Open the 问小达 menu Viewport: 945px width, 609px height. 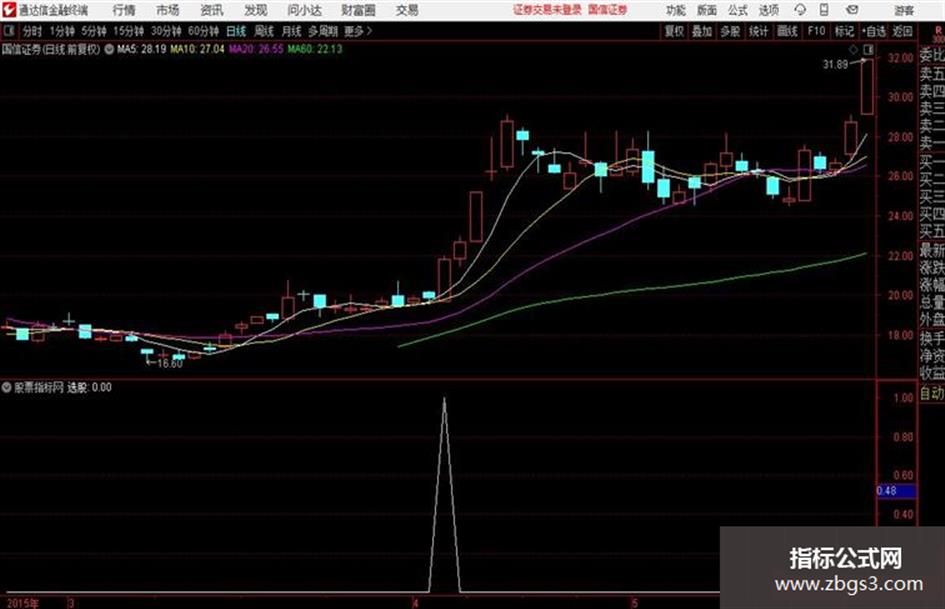point(304,10)
